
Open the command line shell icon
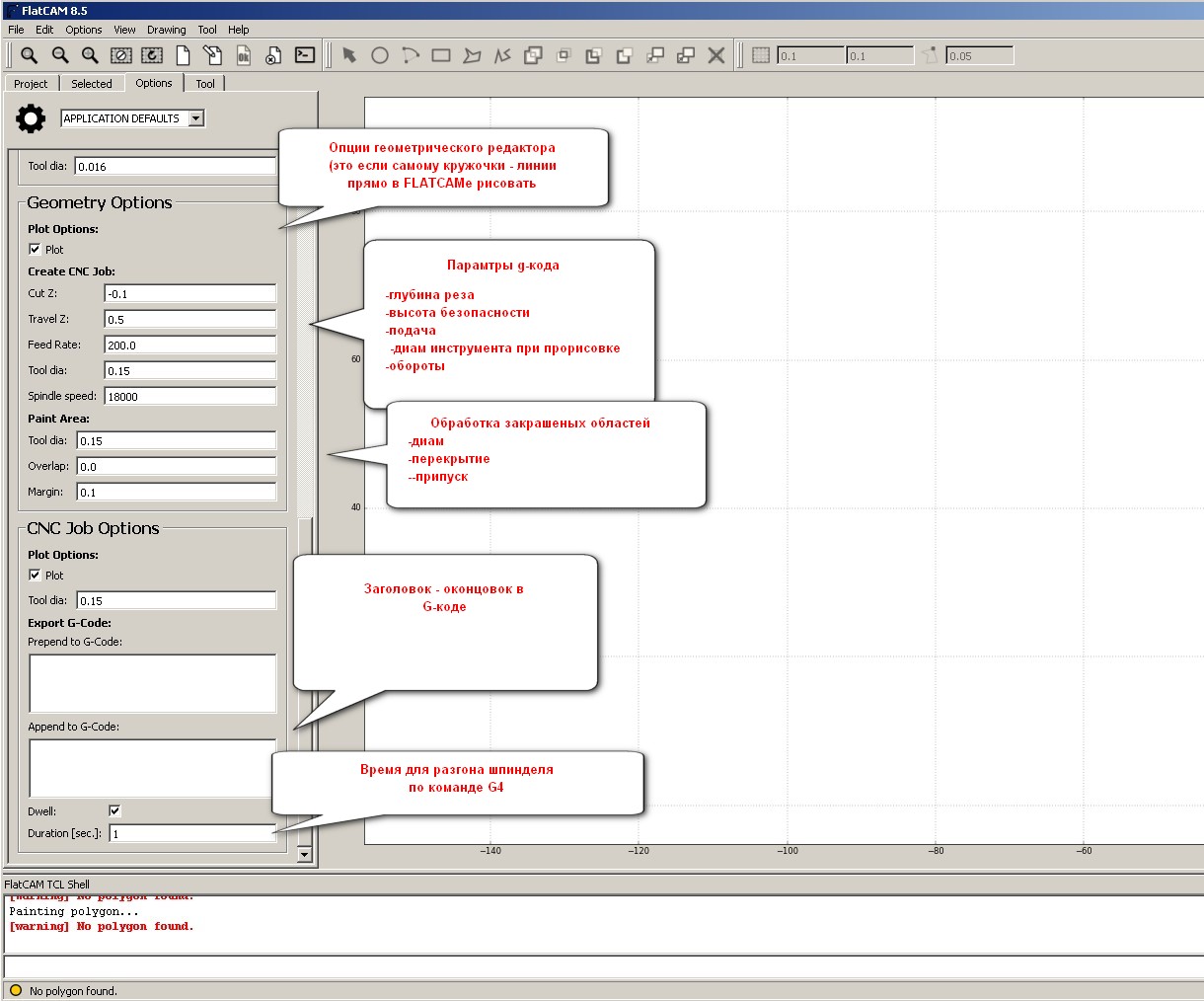tap(305, 55)
